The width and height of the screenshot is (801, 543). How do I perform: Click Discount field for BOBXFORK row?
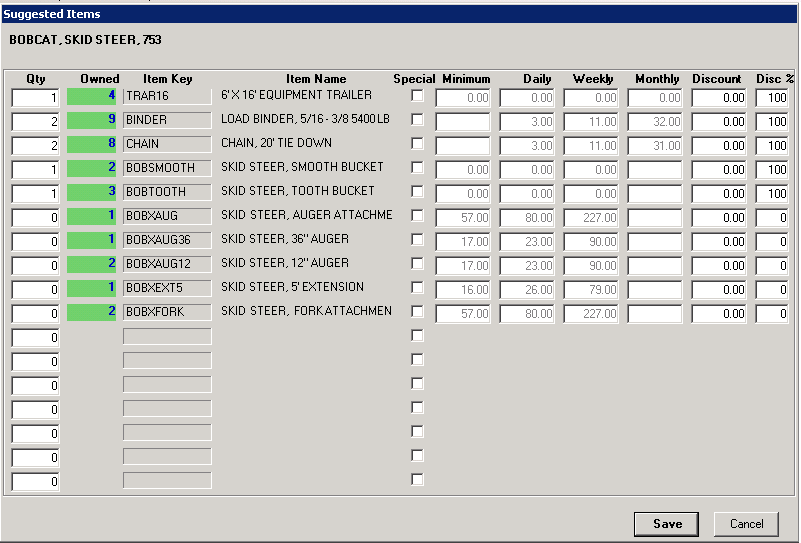point(719,314)
